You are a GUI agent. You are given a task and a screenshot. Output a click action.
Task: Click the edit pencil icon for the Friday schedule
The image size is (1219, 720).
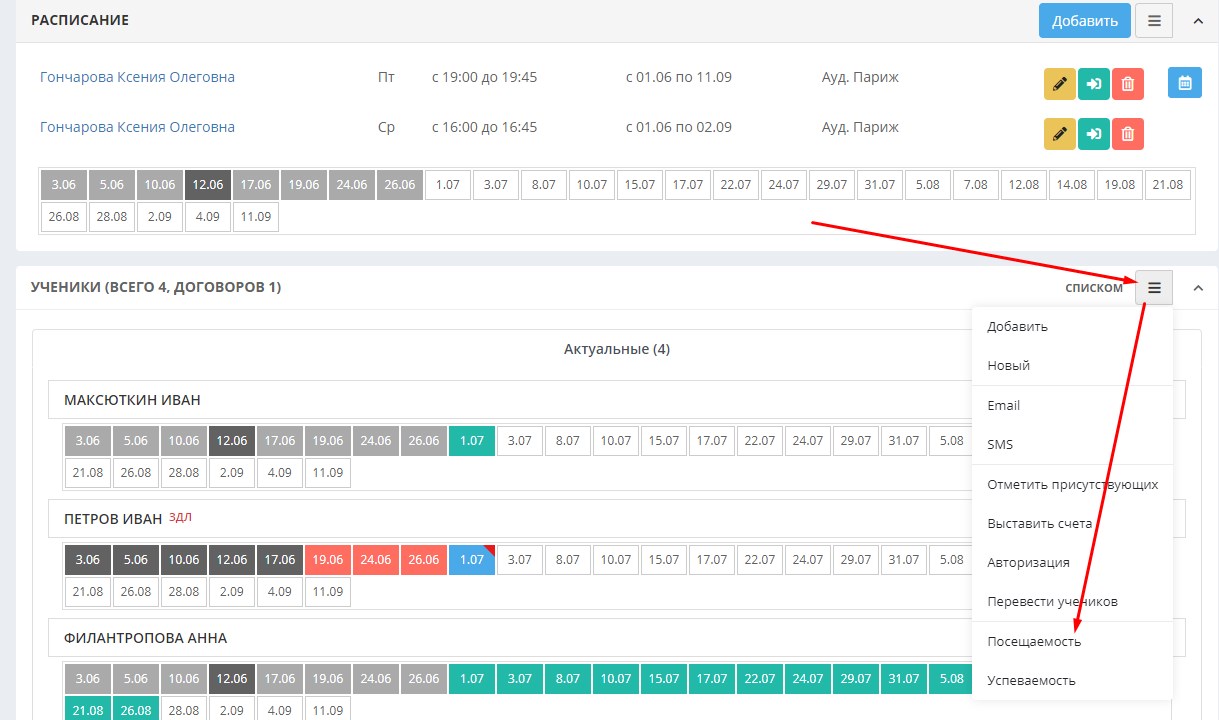tap(1060, 84)
